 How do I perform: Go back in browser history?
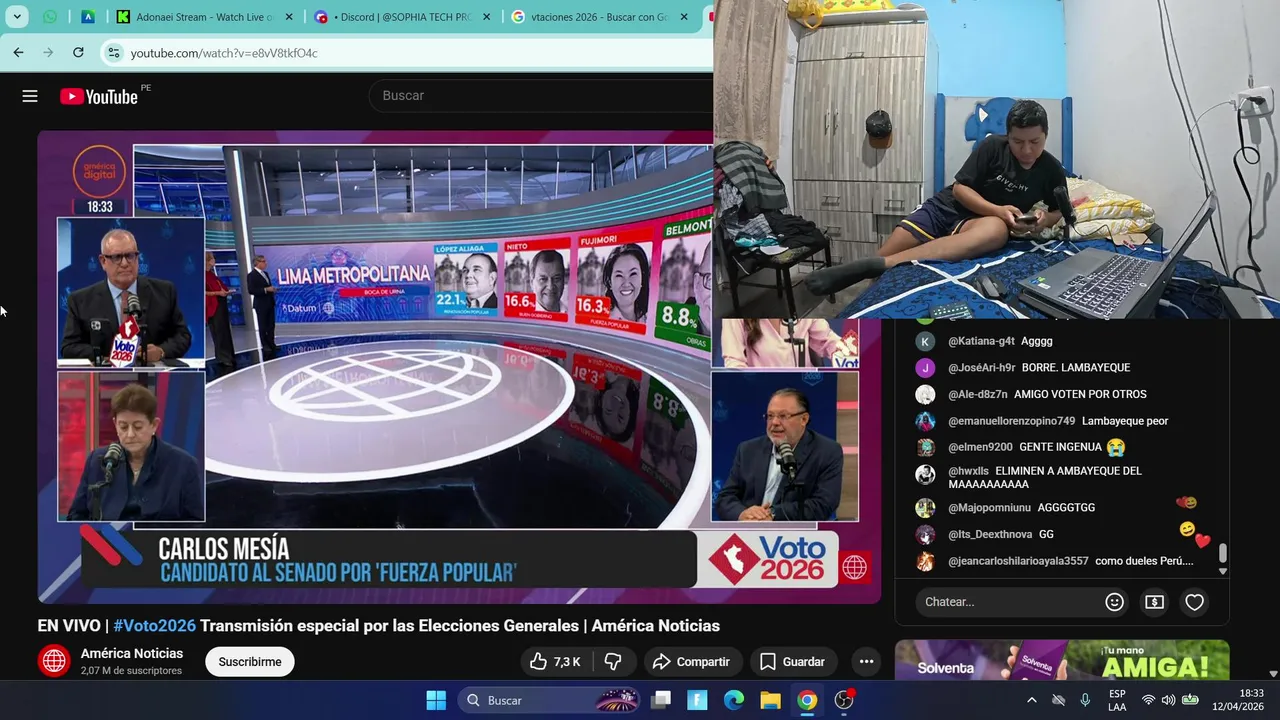coord(18,52)
